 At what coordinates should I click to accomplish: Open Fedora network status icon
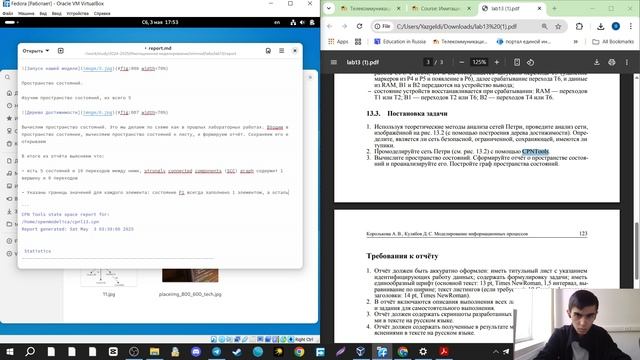coord(293,22)
